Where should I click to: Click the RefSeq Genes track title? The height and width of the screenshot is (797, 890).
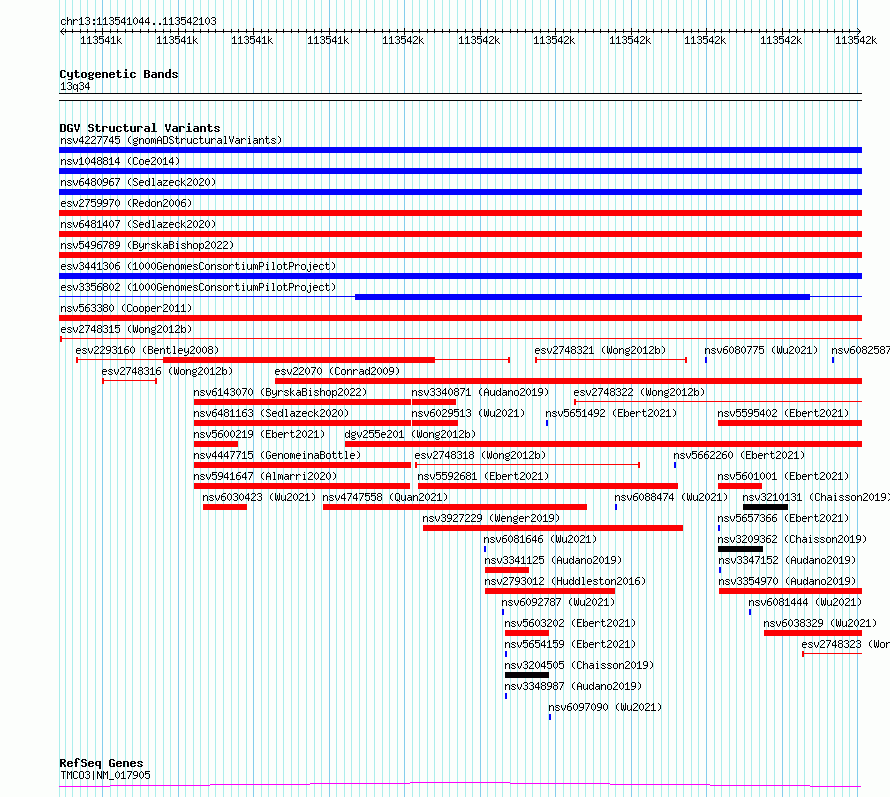101,763
